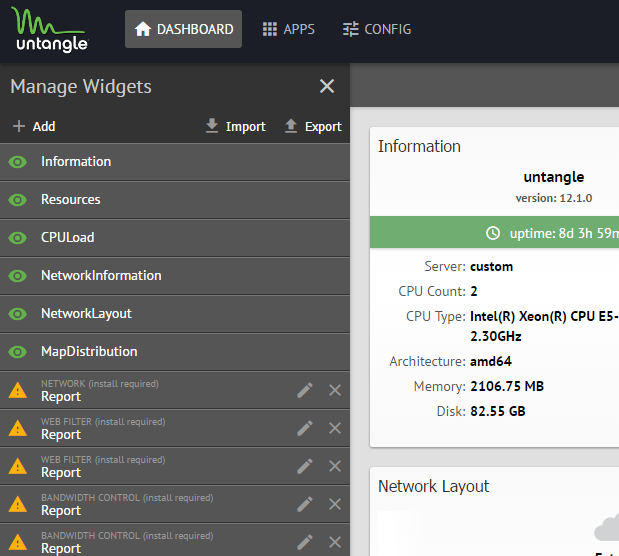Click the uptime clock icon

tap(493, 233)
